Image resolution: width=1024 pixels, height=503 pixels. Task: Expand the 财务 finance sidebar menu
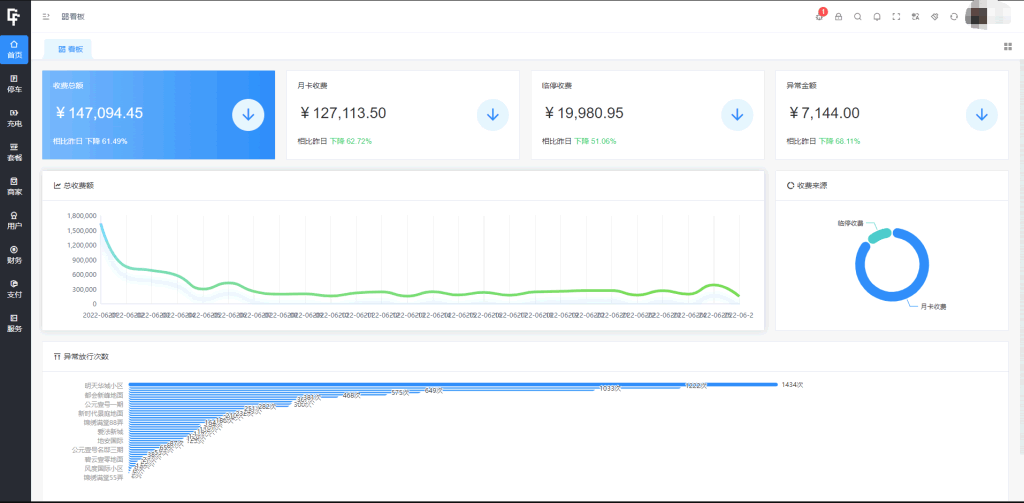coord(14,254)
